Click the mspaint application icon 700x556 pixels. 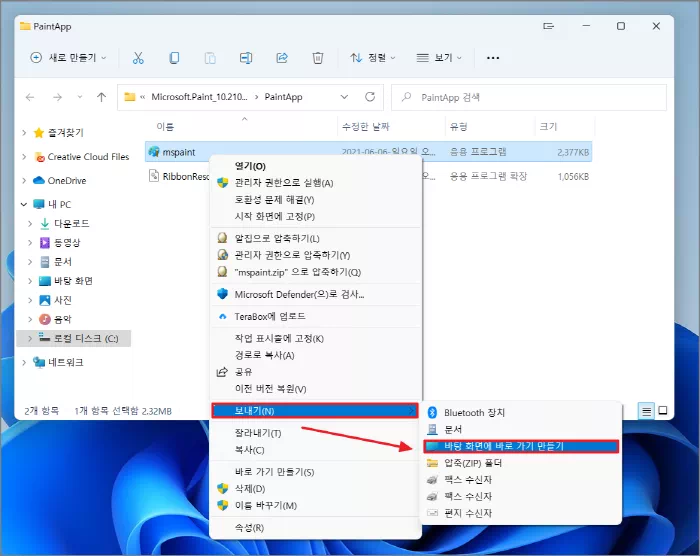coord(154,152)
